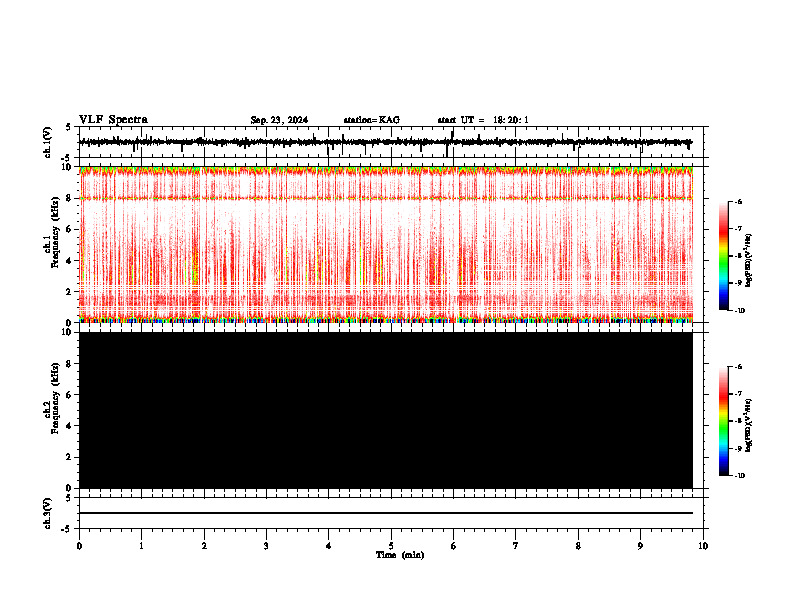Click the "-8" label on the lower colorbar
The width and height of the screenshot is (792, 612).
pos(738,421)
